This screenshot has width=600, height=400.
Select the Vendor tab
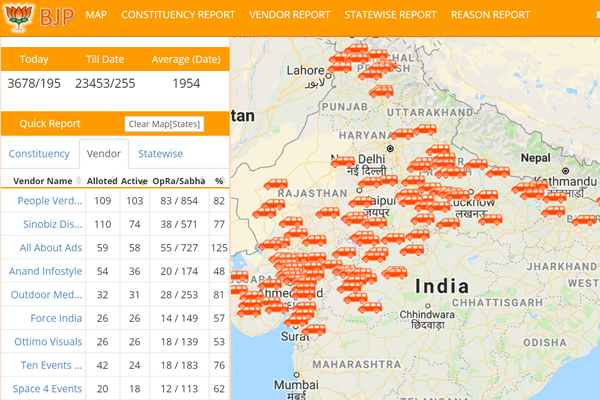click(x=104, y=153)
